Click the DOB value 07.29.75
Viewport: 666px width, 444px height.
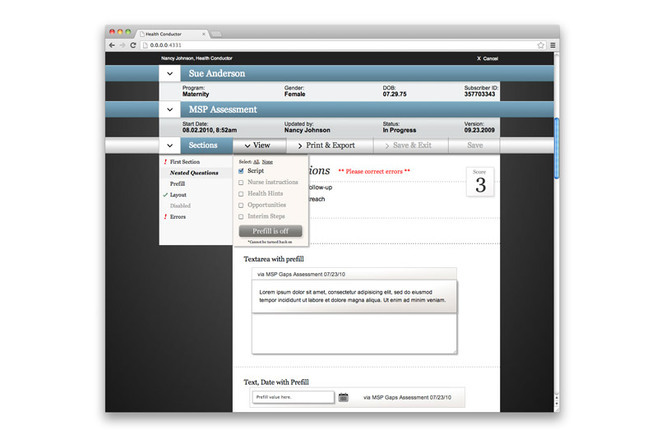click(395, 94)
